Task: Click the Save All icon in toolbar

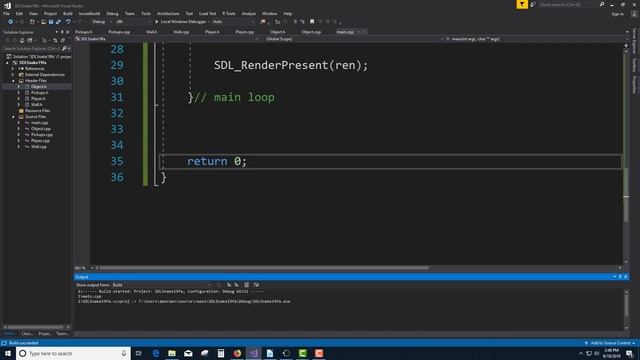Action: click(x=58, y=22)
